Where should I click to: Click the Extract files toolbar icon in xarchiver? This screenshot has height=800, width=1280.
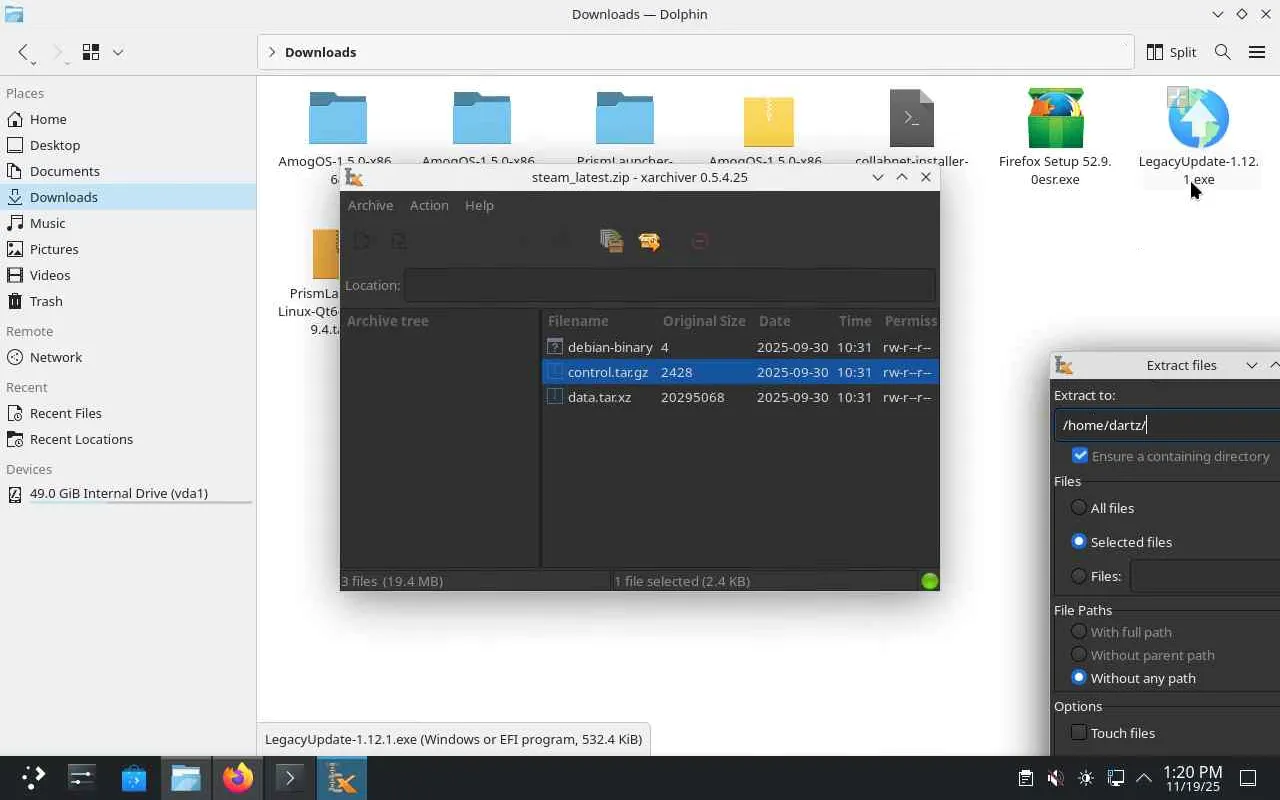coord(649,241)
